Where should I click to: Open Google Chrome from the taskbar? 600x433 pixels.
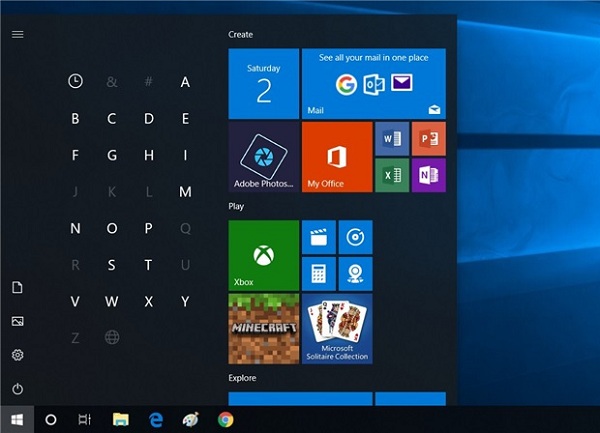pyautogui.click(x=226, y=420)
